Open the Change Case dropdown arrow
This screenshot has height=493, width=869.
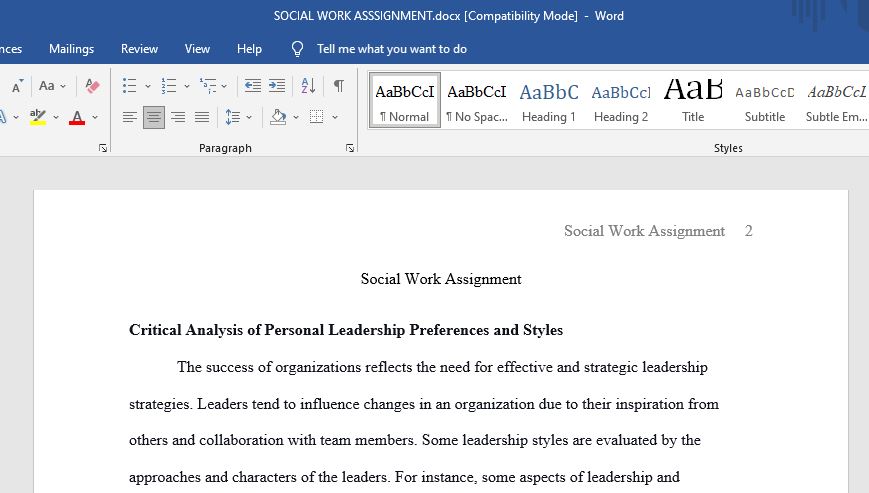(x=63, y=86)
